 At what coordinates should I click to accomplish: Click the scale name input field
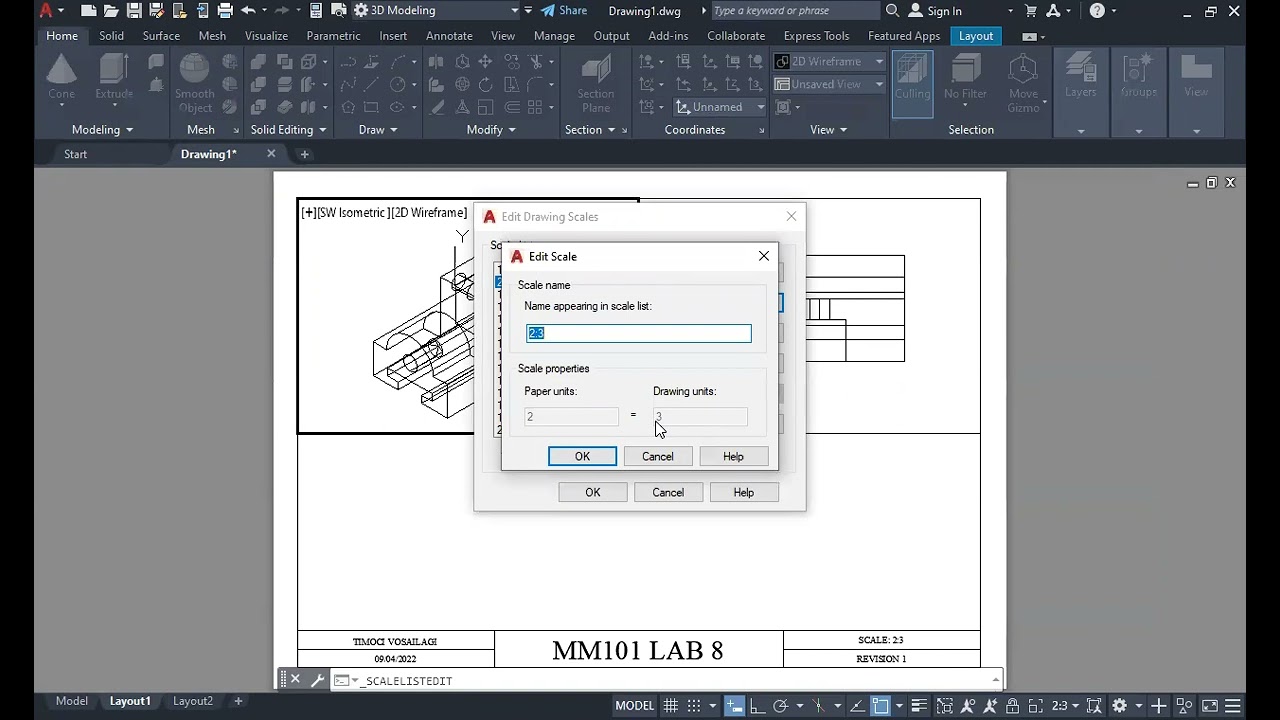(x=639, y=333)
